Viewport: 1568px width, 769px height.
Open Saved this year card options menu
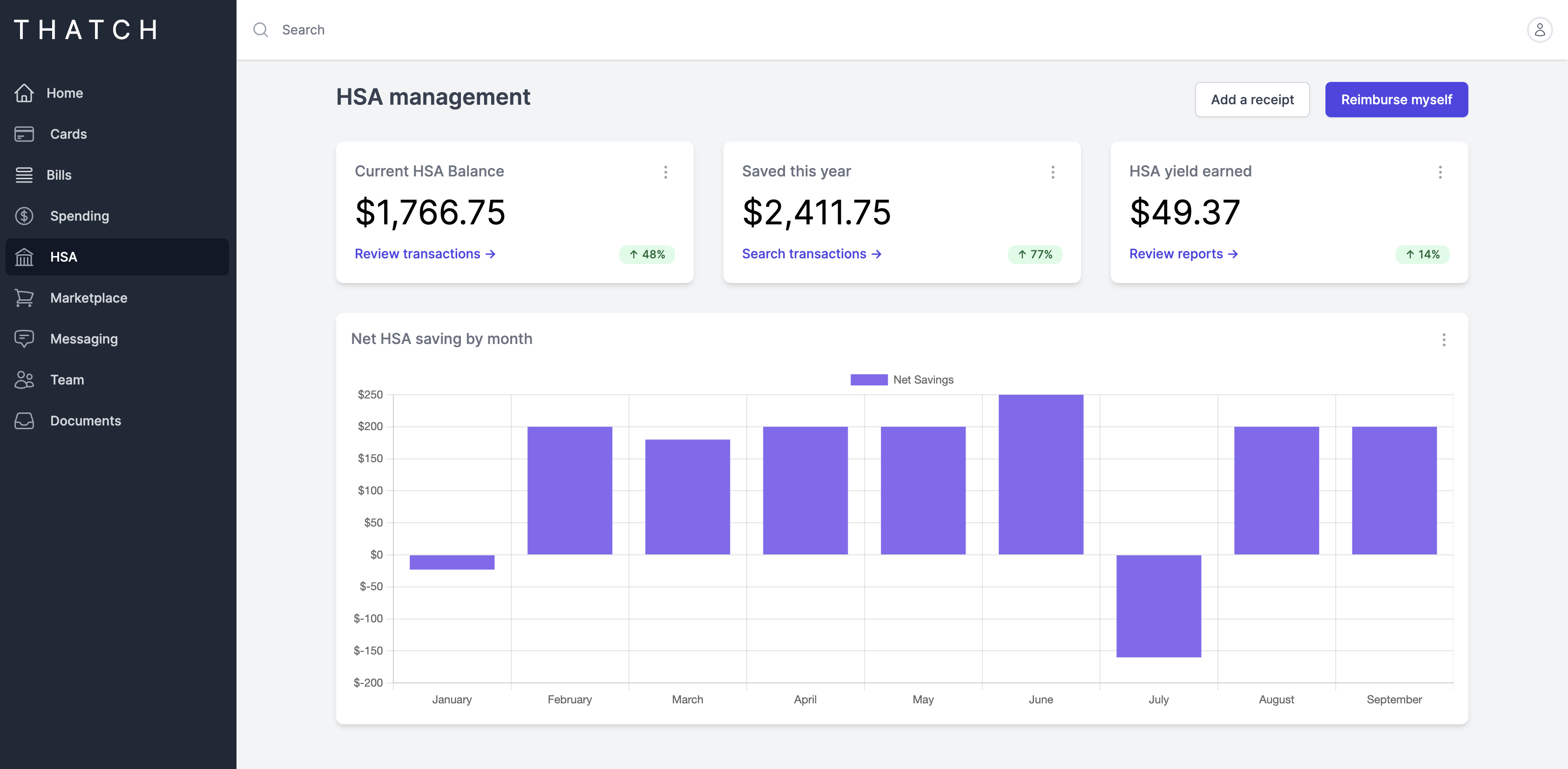point(1053,172)
